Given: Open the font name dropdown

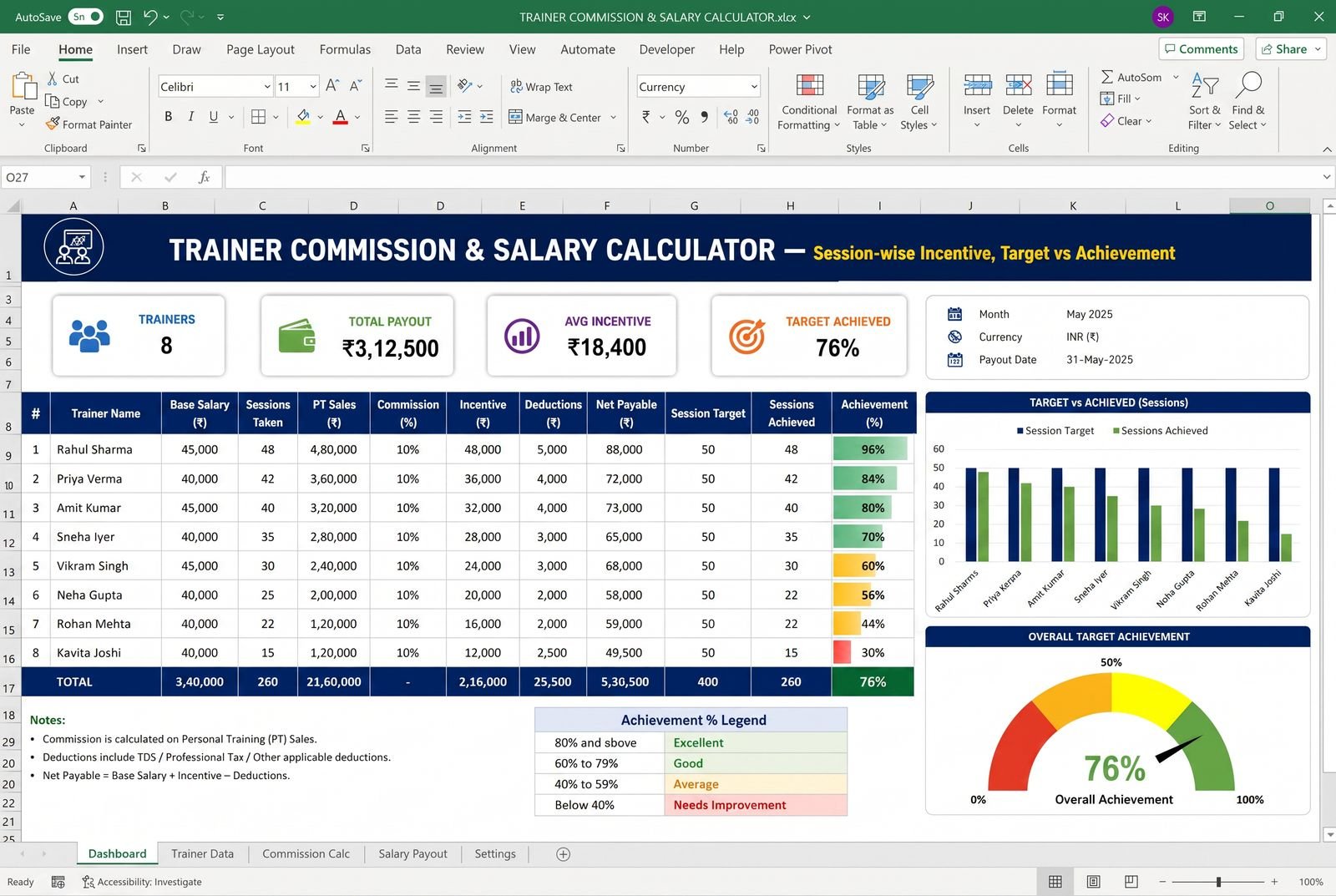Looking at the screenshot, I should tap(267, 87).
